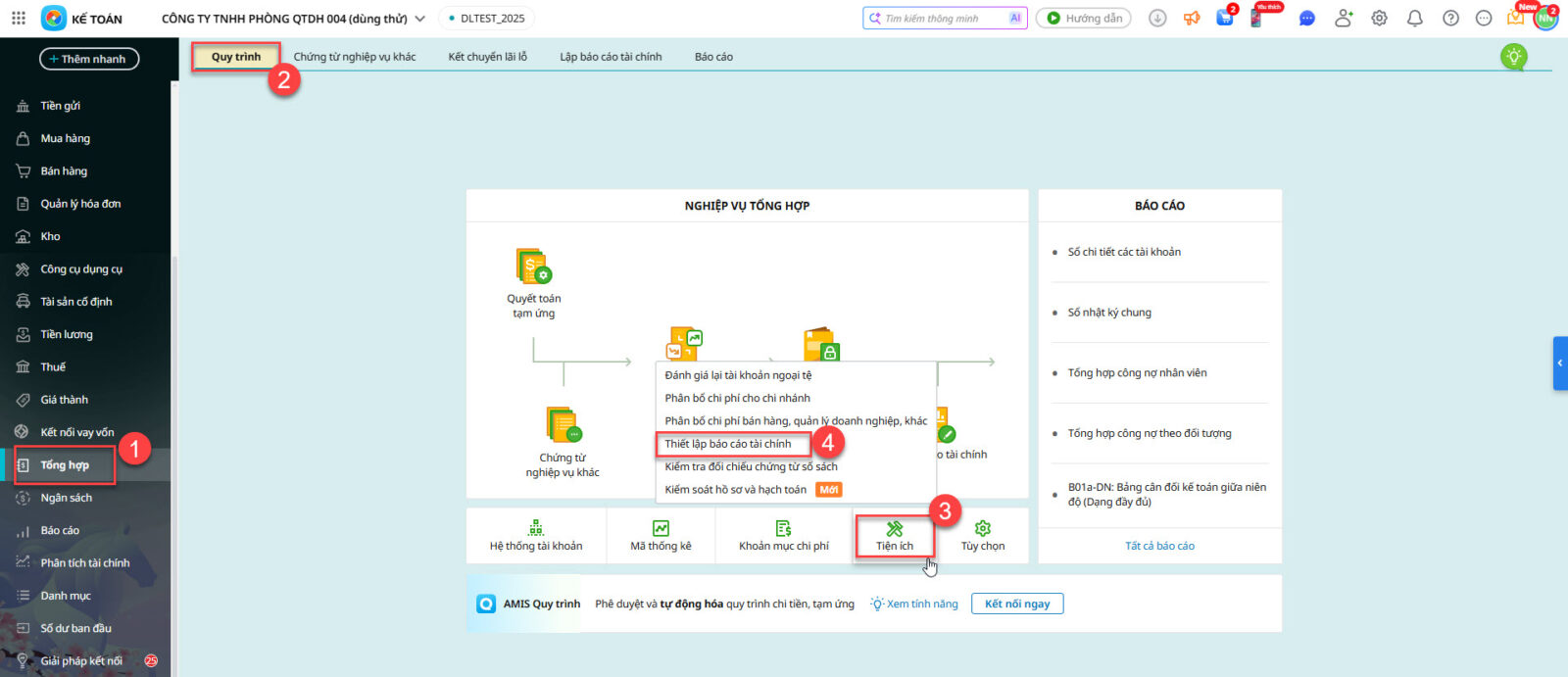
Task: Open B01a-DN Bảng cân đối kế toán report
Action: point(1166,494)
